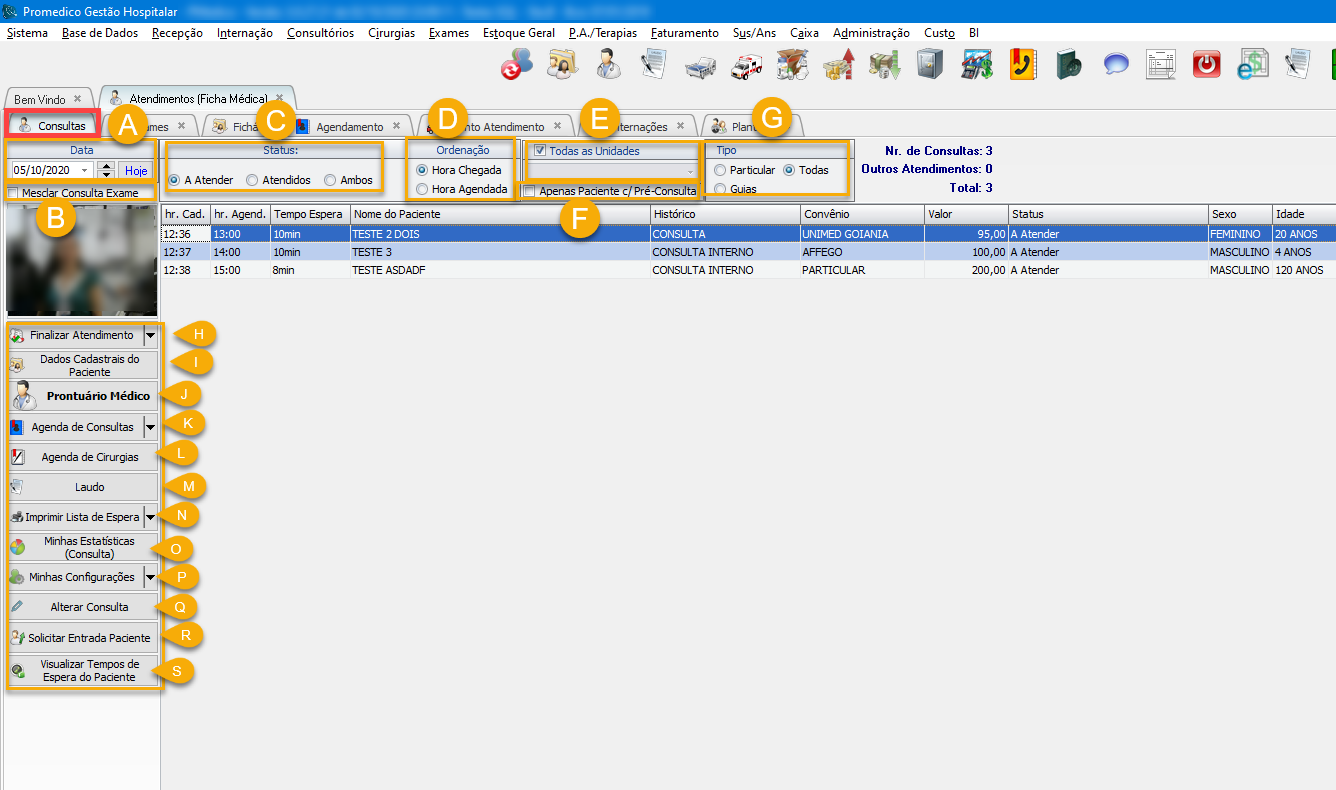Click the money with green arrow icon
Viewport: 1336px width, 790px height.
pyautogui.click(x=884, y=65)
